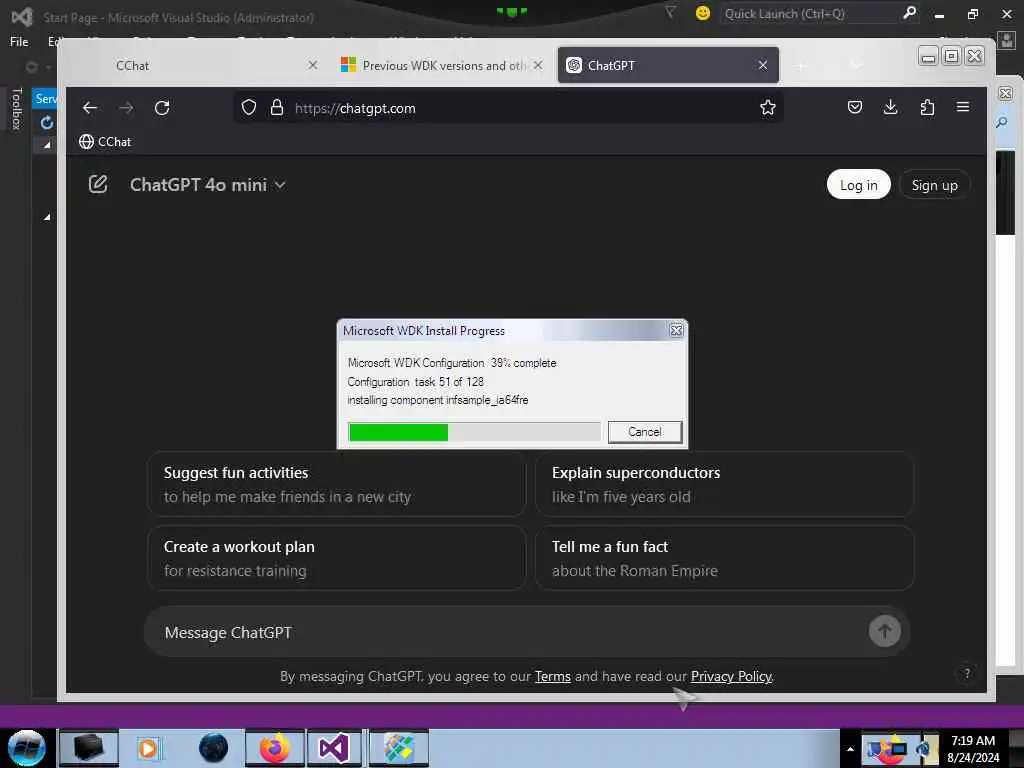Open the globe browser taskbar icon
Screen dimensions: 1024x768
(x=213, y=748)
